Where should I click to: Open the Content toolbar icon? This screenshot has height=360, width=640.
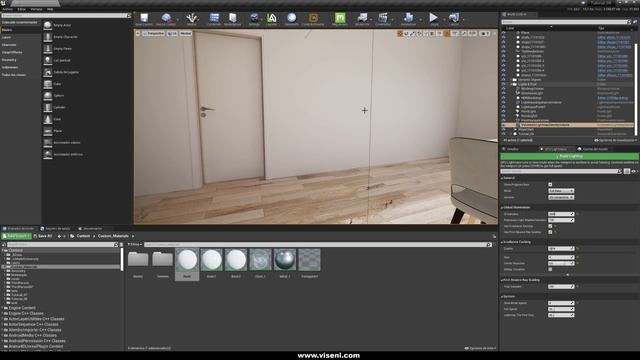(214, 18)
